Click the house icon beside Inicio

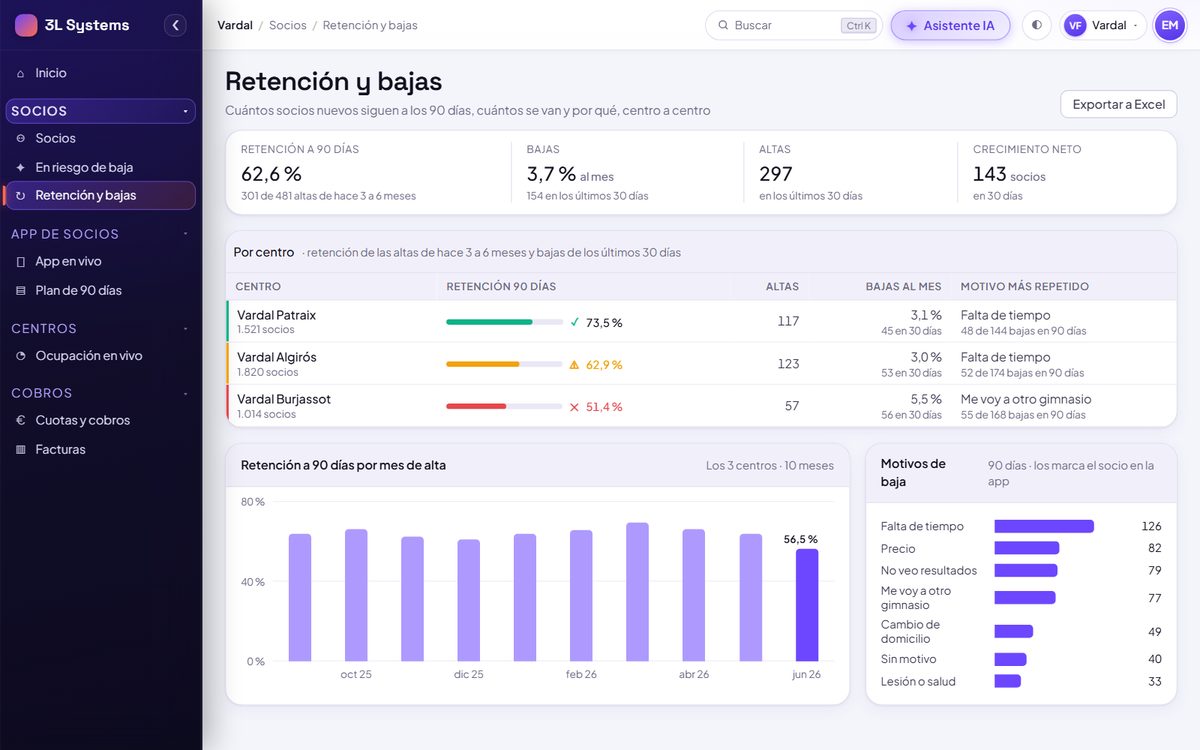21,74
